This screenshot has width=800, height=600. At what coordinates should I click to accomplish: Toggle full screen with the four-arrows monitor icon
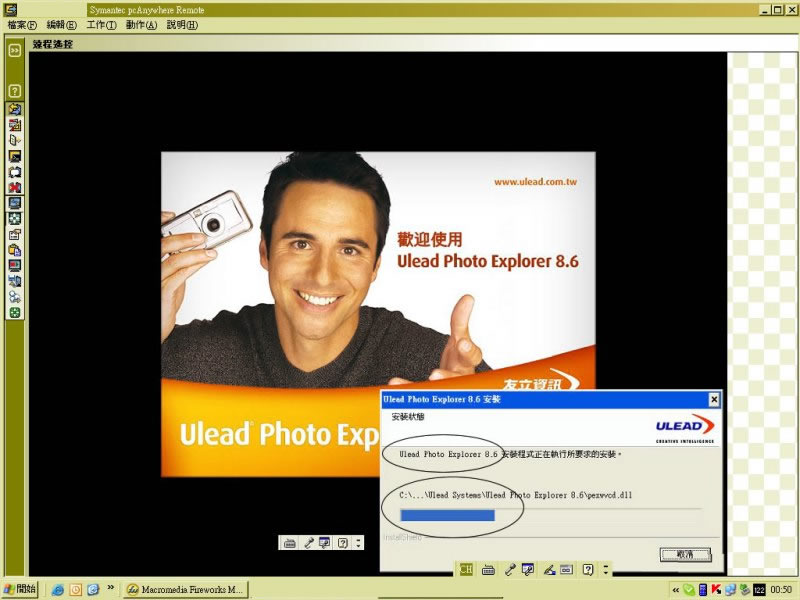(x=14, y=219)
